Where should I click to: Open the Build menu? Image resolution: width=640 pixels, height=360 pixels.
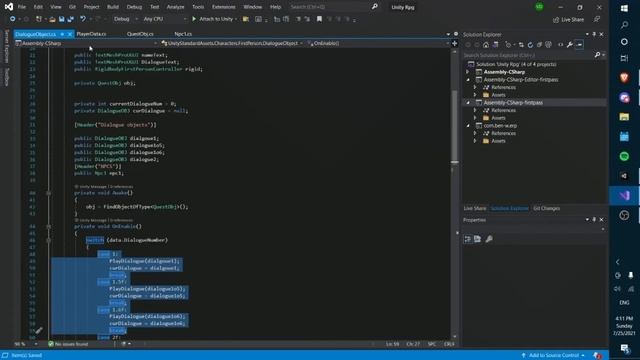coord(113,7)
